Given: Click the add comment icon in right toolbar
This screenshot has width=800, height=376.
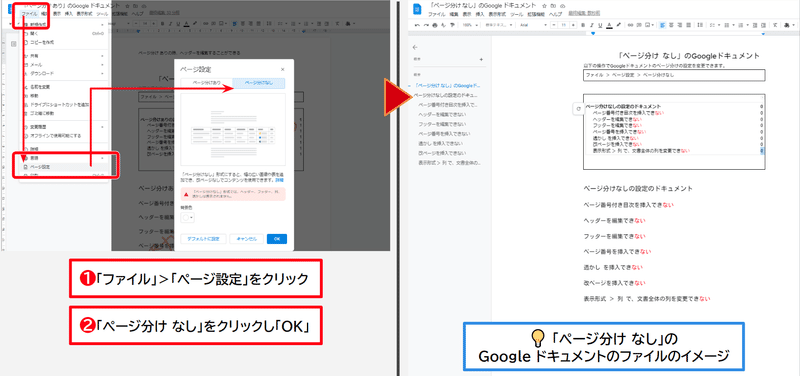Looking at the screenshot, I should (639, 24).
